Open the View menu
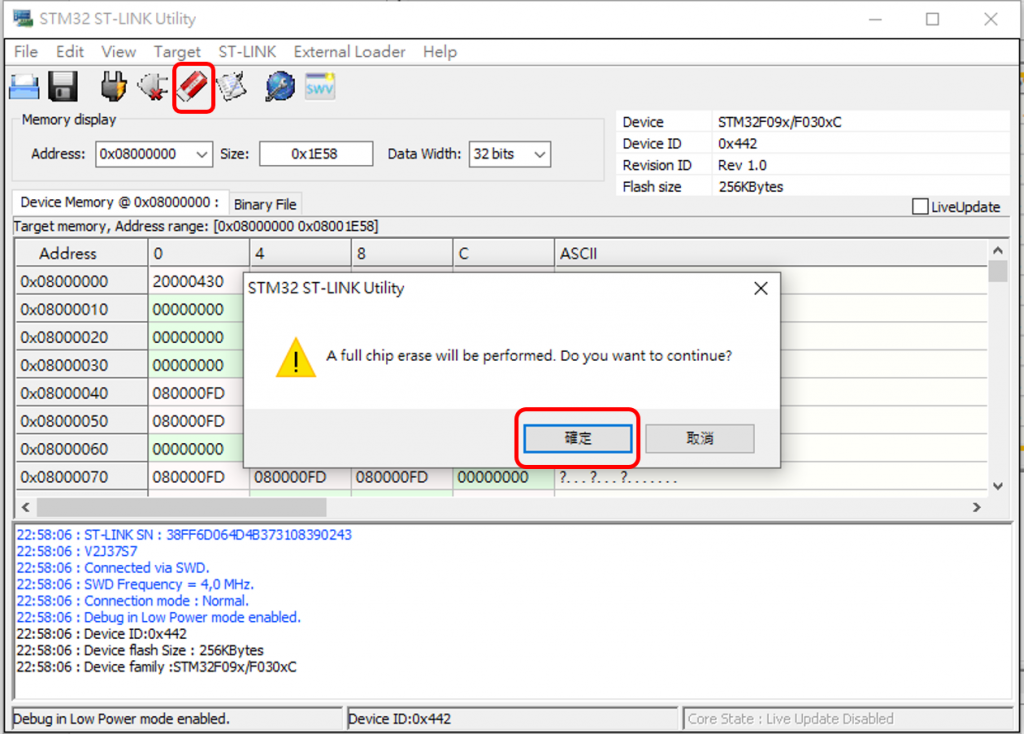The height and width of the screenshot is (734, 1024). pos(119,52)
